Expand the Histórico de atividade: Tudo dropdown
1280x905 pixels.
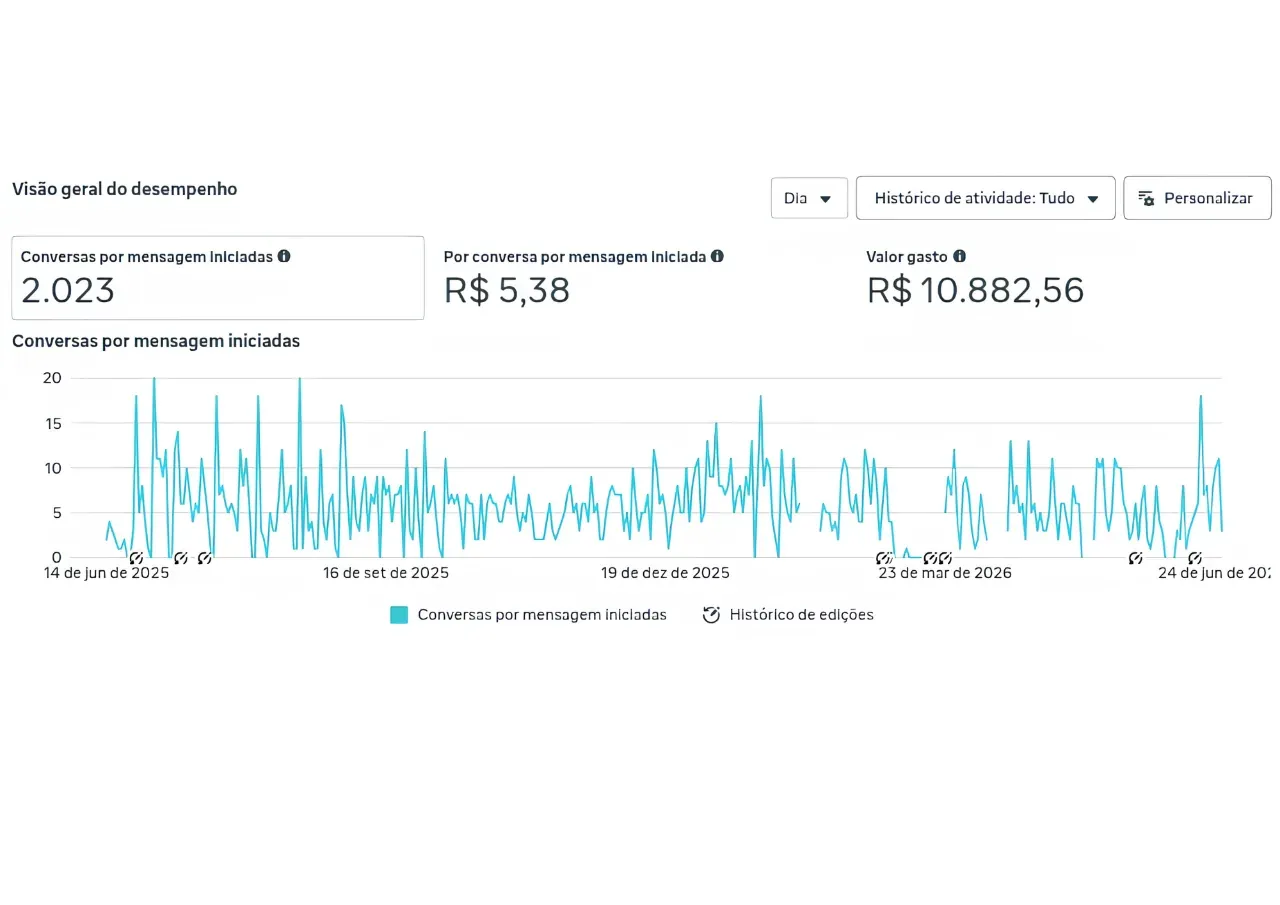986,198
